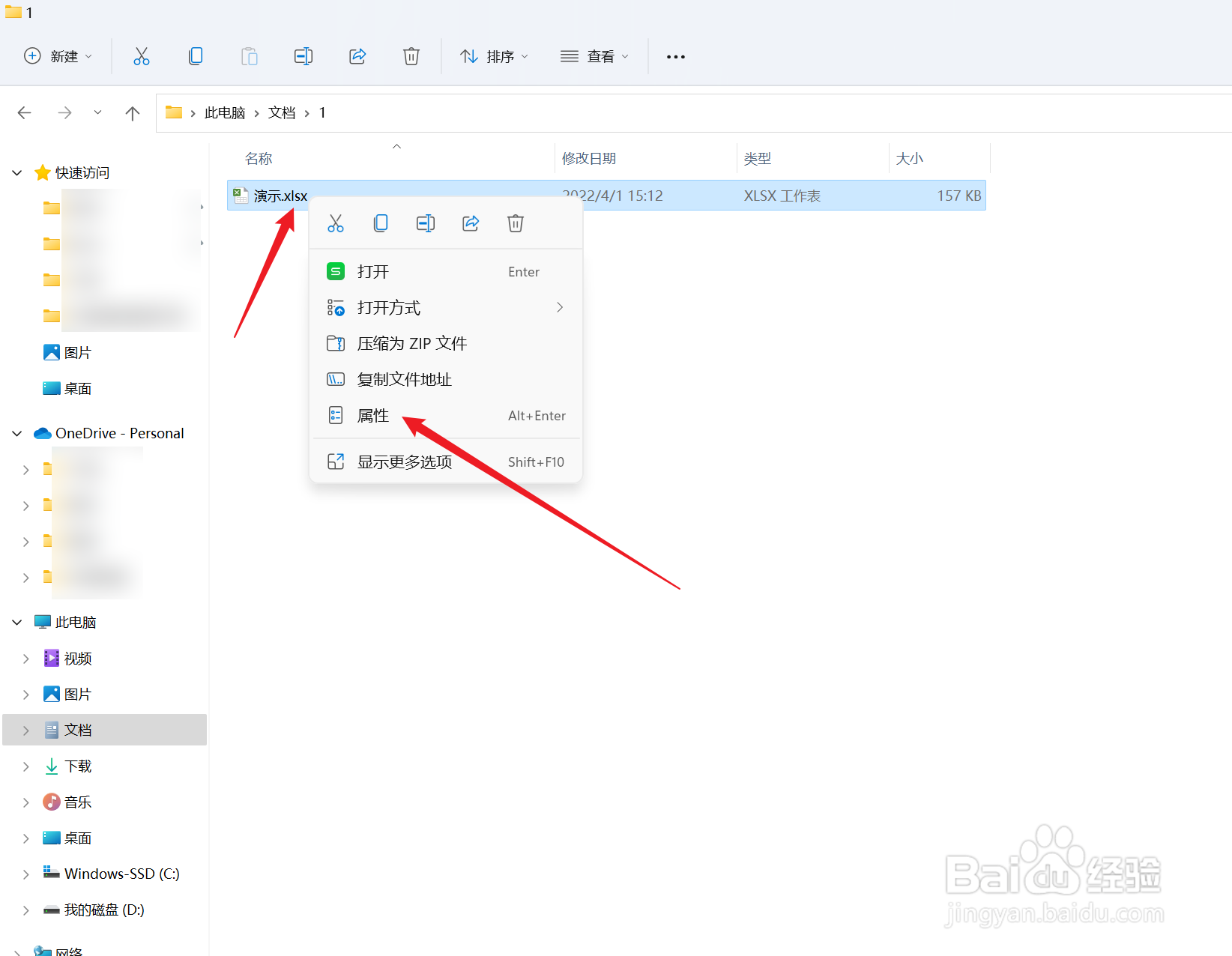
Task: Open the 打开方式 submenu
Action: (x=446, y=307)
